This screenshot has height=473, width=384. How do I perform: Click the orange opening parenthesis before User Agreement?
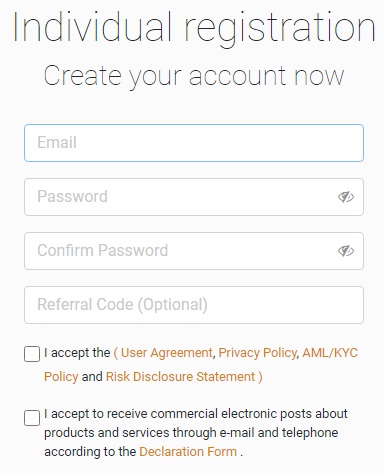[x=116, y=353]
